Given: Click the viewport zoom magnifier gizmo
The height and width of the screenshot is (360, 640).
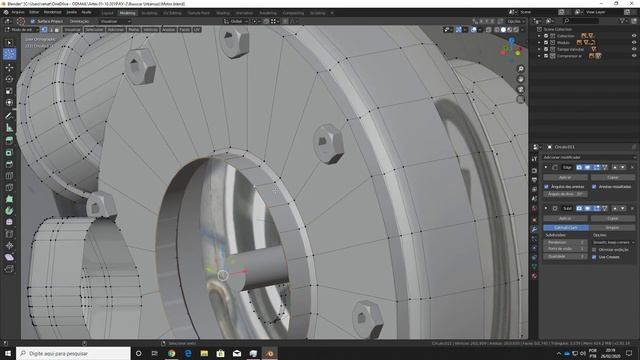Looking at the screenshot, I should (x=520, y=69).
